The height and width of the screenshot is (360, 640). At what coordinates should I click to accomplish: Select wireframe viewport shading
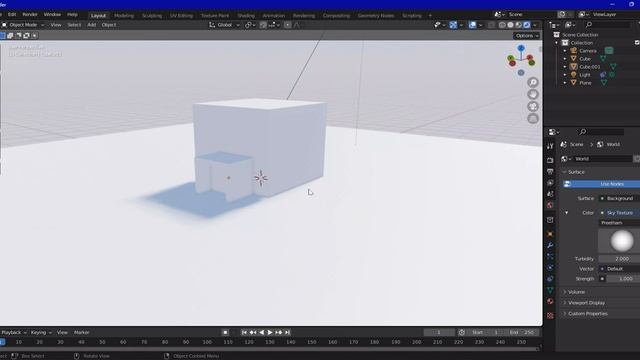502,25
